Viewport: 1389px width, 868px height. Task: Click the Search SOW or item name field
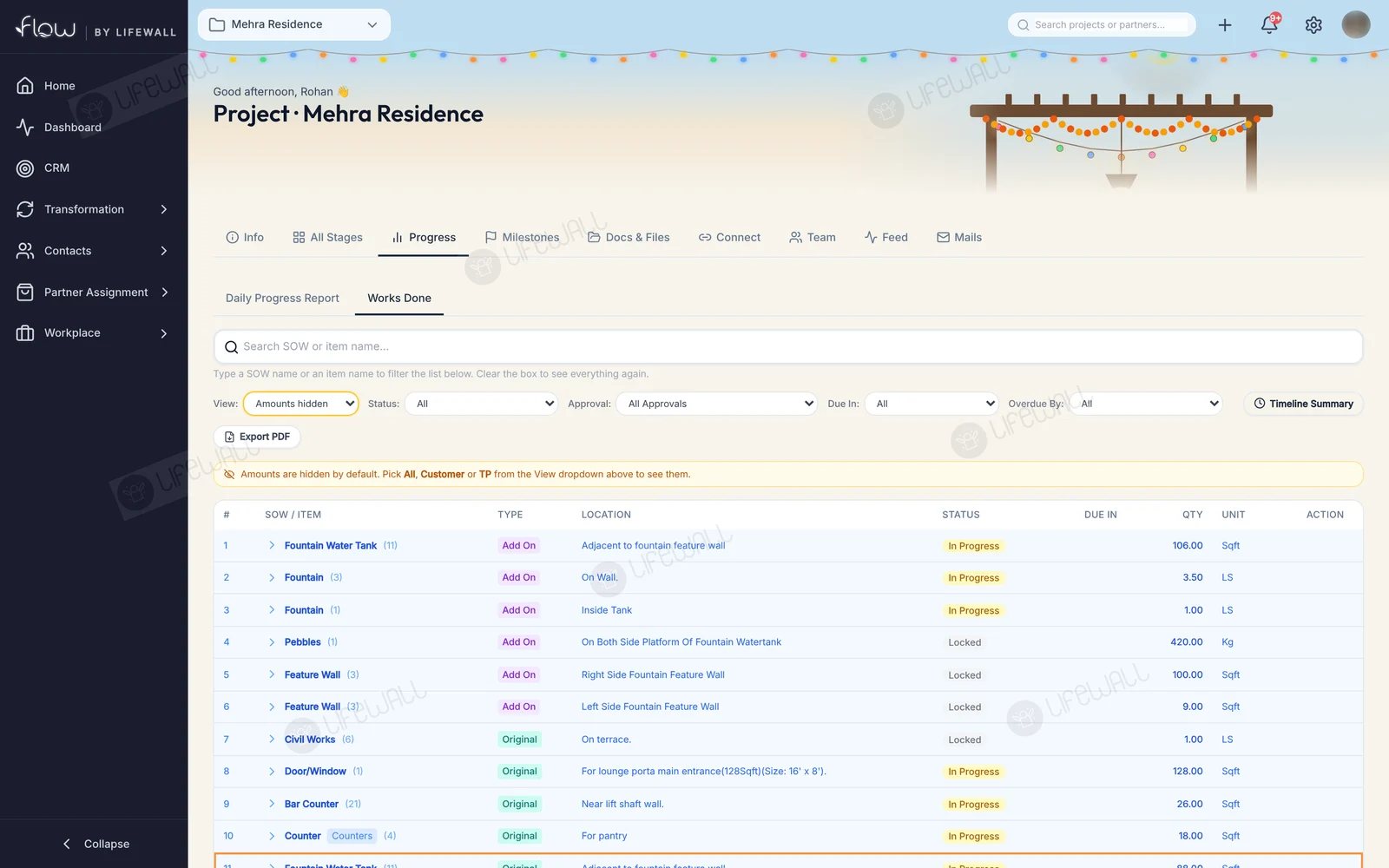tap(787, 346)
